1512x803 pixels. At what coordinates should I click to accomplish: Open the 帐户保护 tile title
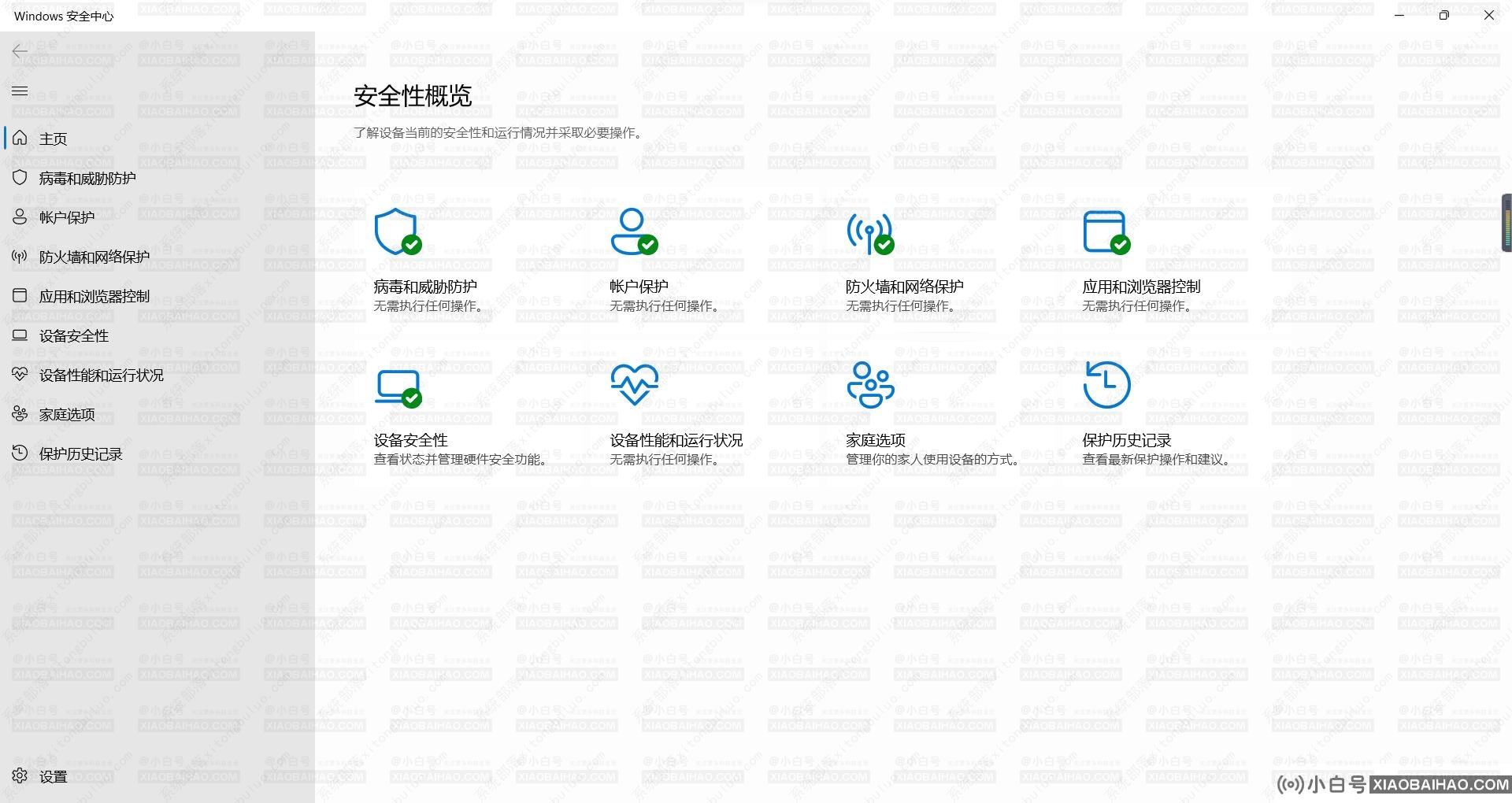[639, 287]
